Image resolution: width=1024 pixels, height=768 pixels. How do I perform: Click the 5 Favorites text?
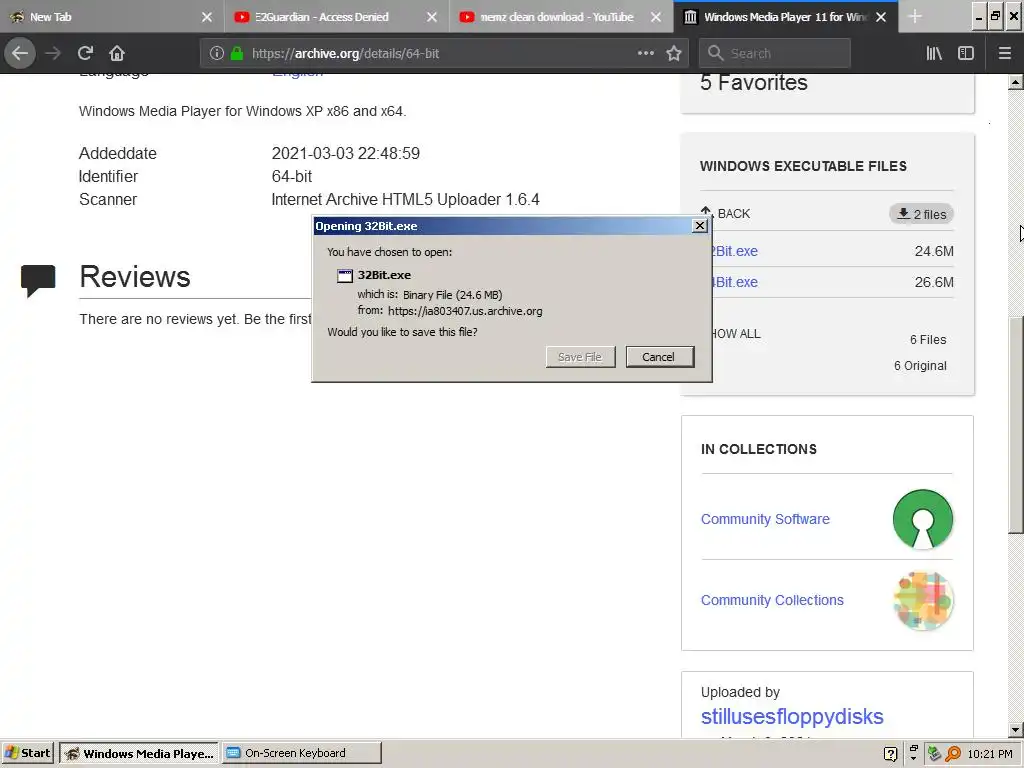click(754, 83)
